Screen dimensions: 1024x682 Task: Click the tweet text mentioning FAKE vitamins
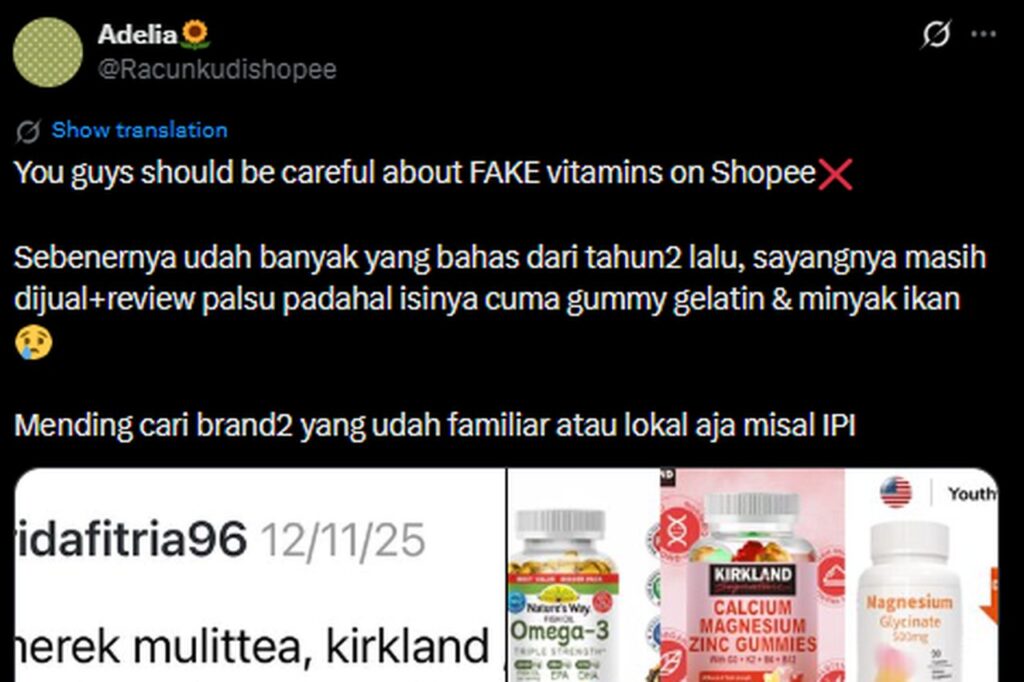click(x=433, y=174)
